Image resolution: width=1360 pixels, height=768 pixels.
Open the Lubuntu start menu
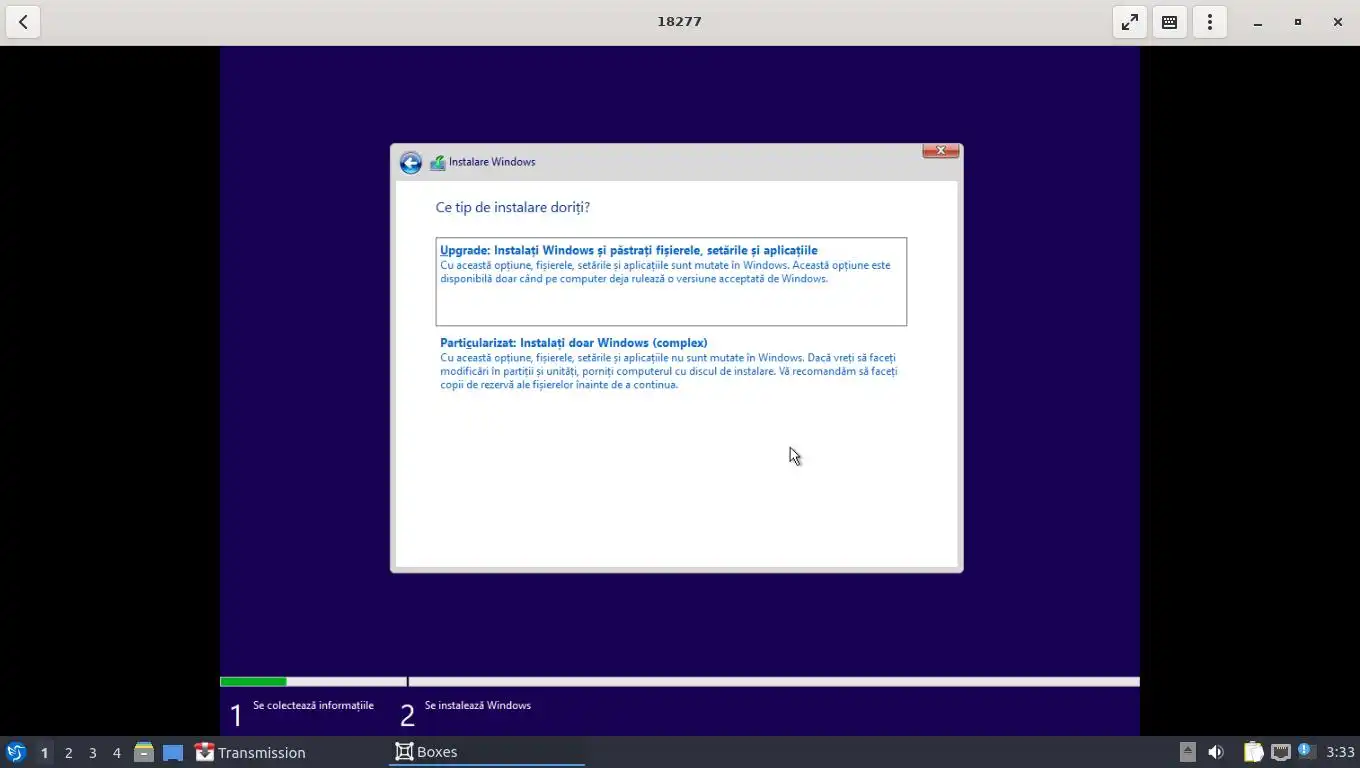(x=16, y=752)
